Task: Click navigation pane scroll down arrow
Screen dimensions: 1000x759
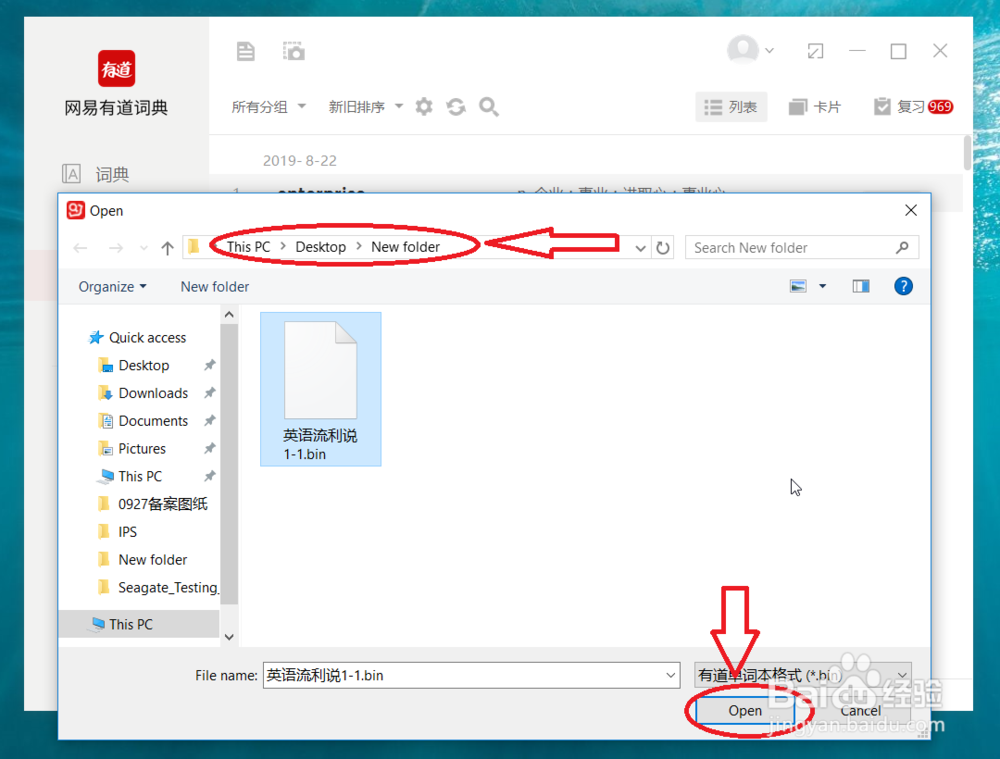Action: click(230, 637)
